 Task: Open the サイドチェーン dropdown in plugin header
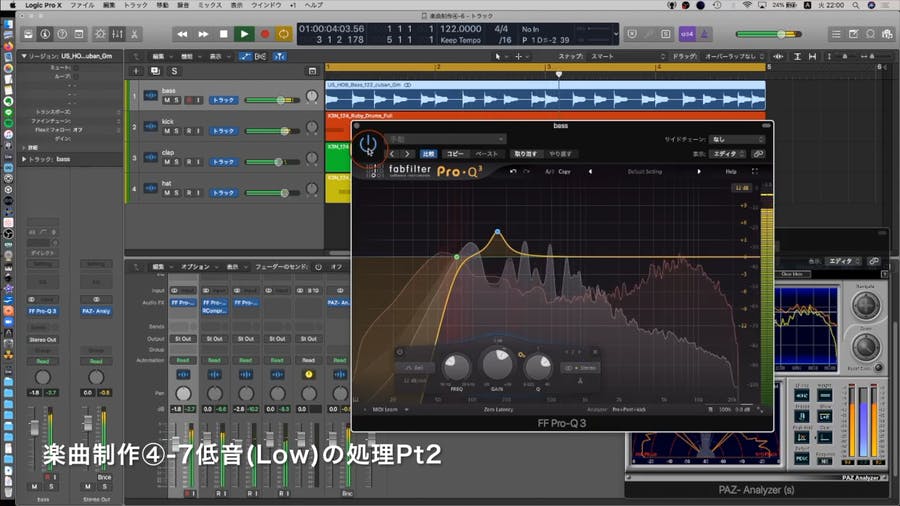coord(737,139)
